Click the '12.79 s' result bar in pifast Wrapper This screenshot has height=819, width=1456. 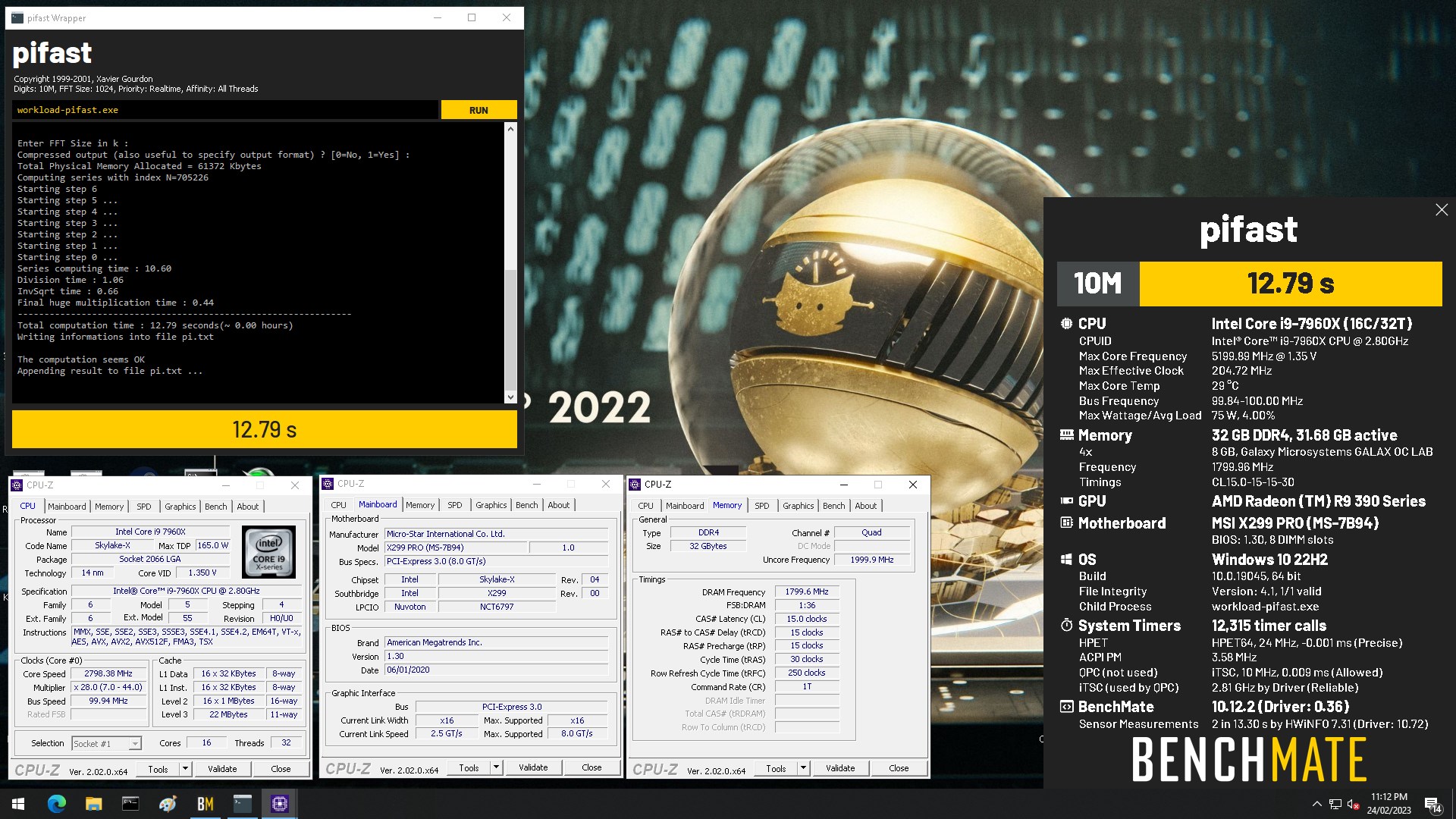264,430
